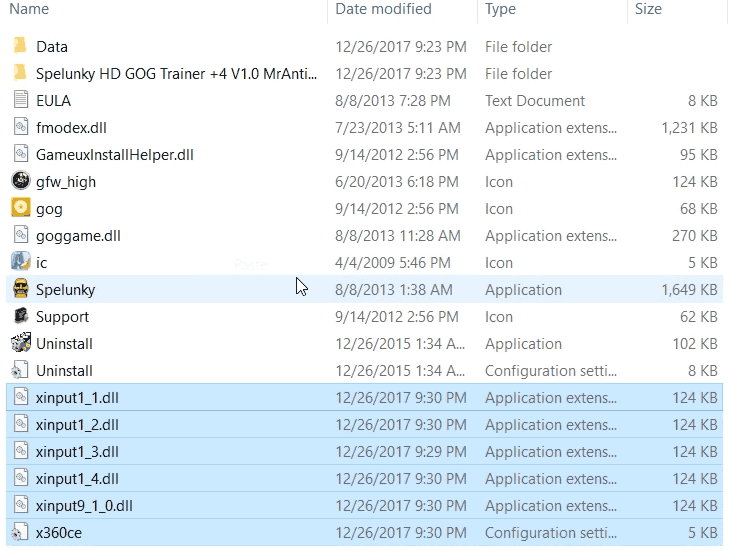Click the xinput1_1.dll file icon

tap(21, 397)
